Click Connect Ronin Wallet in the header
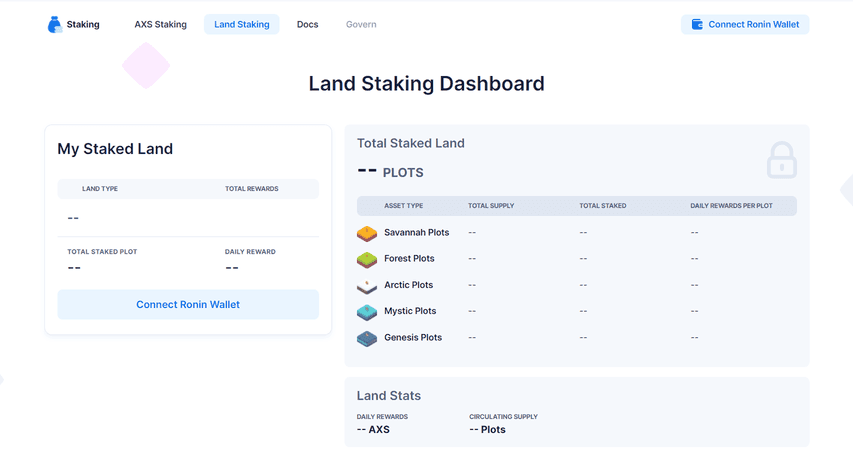853x465 pixels. click(745, 24)
